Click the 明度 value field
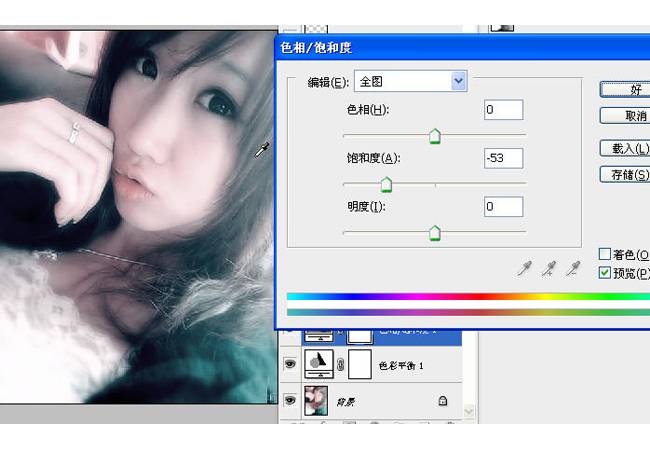 coord(504,206)
